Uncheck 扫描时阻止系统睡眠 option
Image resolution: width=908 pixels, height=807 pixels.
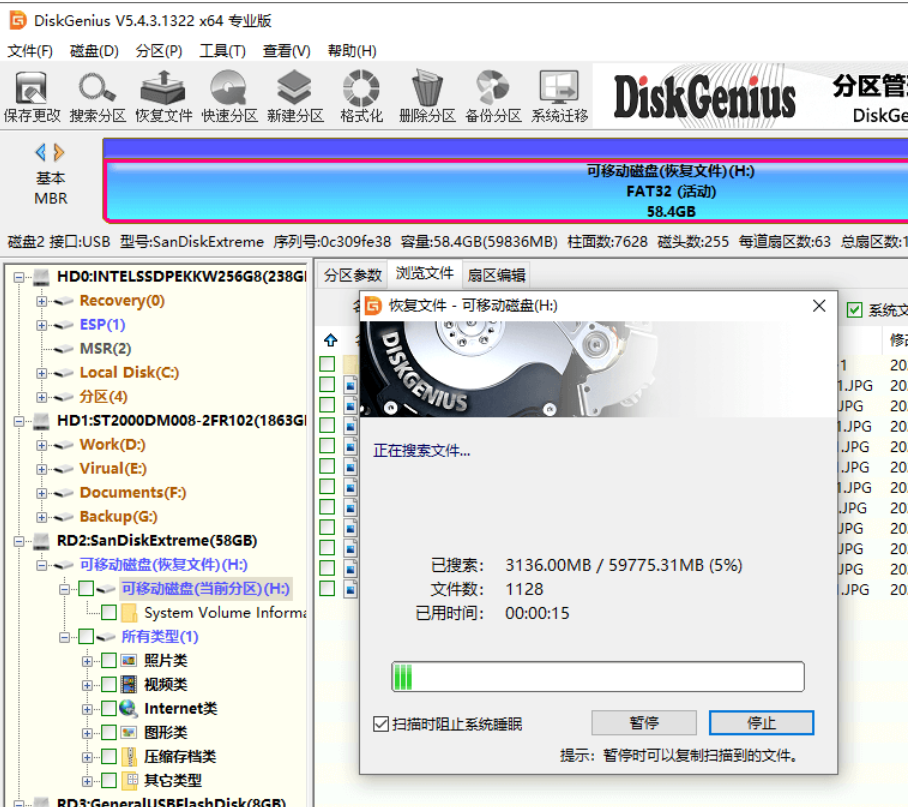pos(381,724)
